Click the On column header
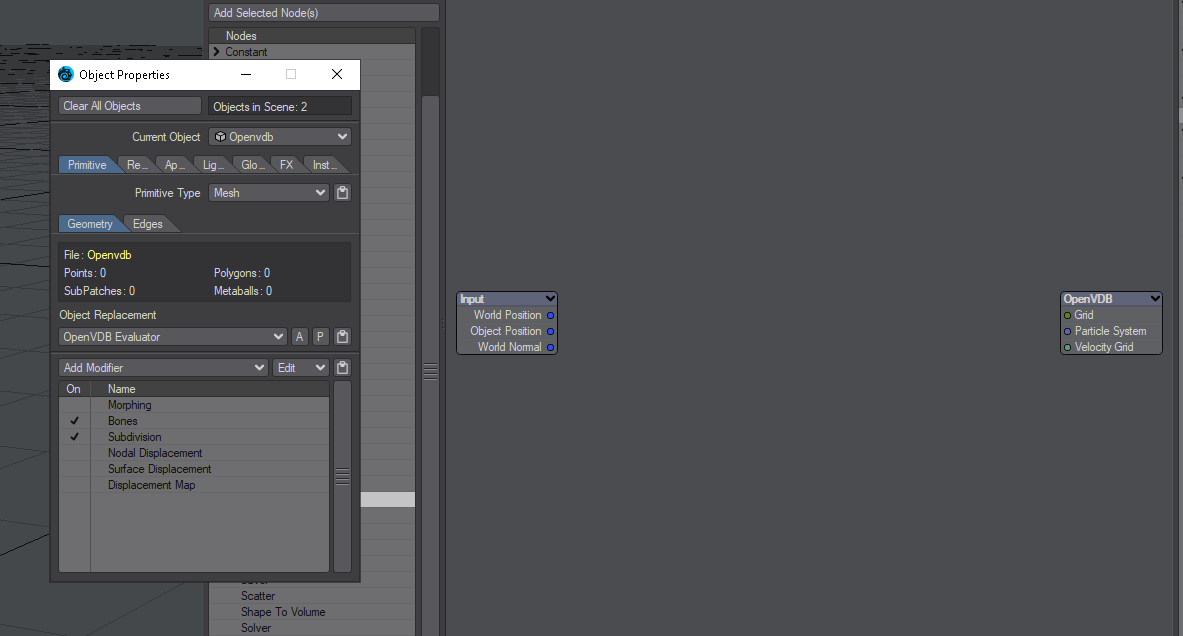Image resolution: width=1183 pixels, height=636 pixels. (x=74, y=389)
